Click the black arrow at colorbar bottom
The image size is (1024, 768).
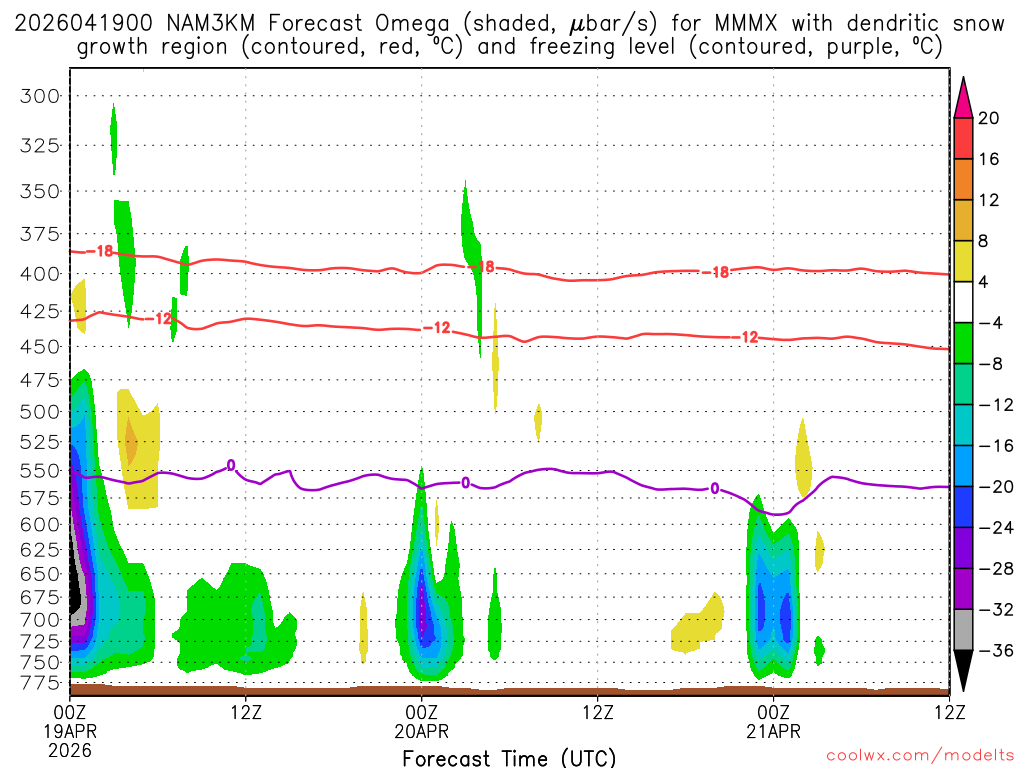click(x=963, y=671)
